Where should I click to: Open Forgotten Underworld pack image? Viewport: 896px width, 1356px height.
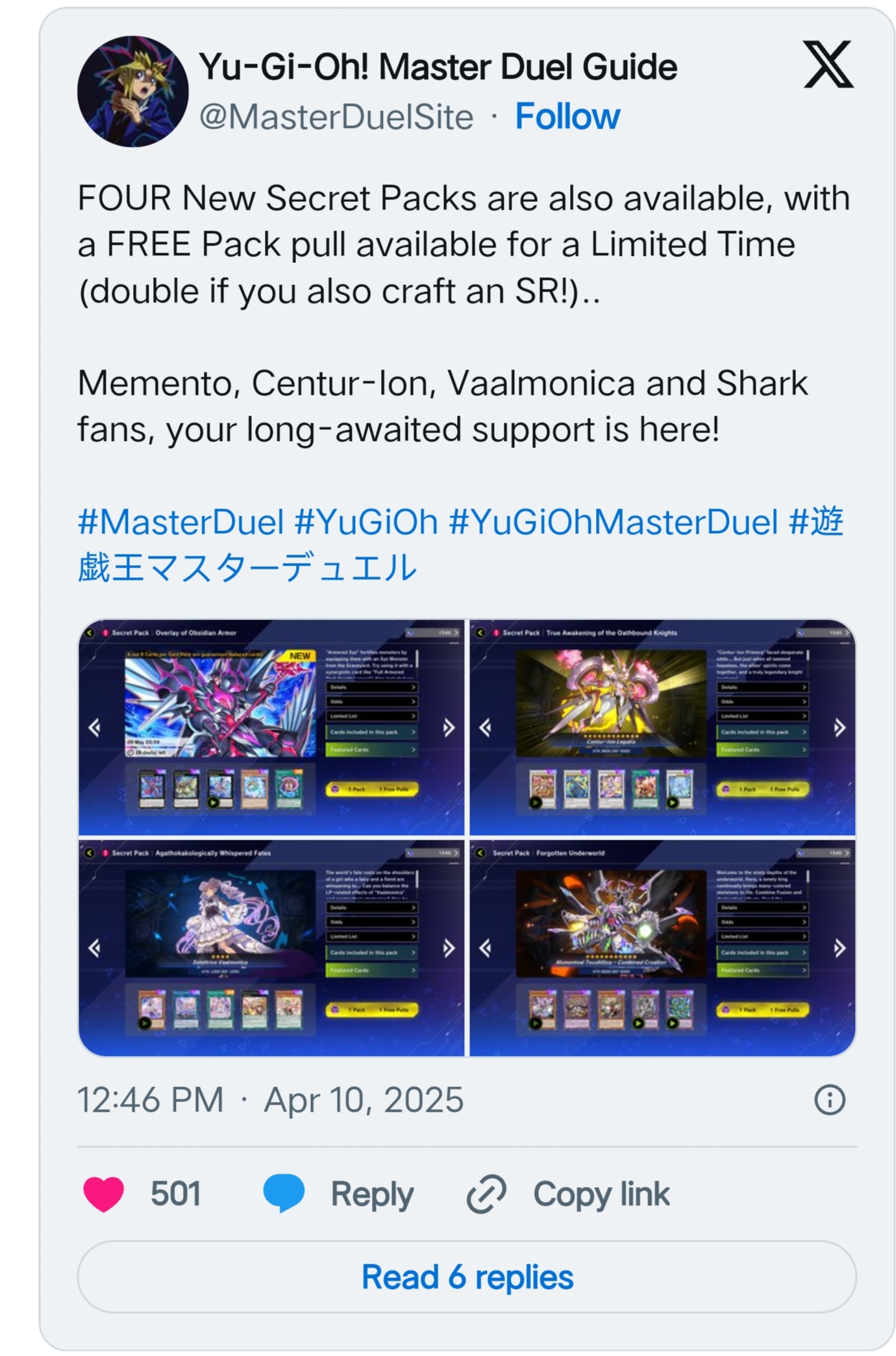(662, 948)
